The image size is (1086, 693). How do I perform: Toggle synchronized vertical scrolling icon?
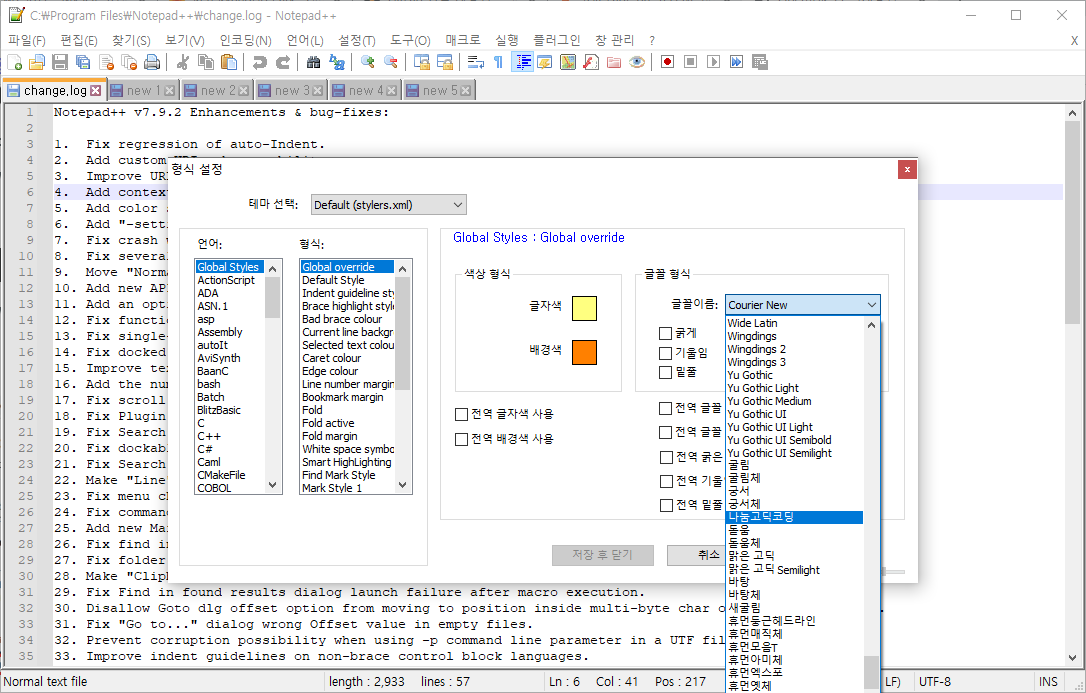[422, 62]
